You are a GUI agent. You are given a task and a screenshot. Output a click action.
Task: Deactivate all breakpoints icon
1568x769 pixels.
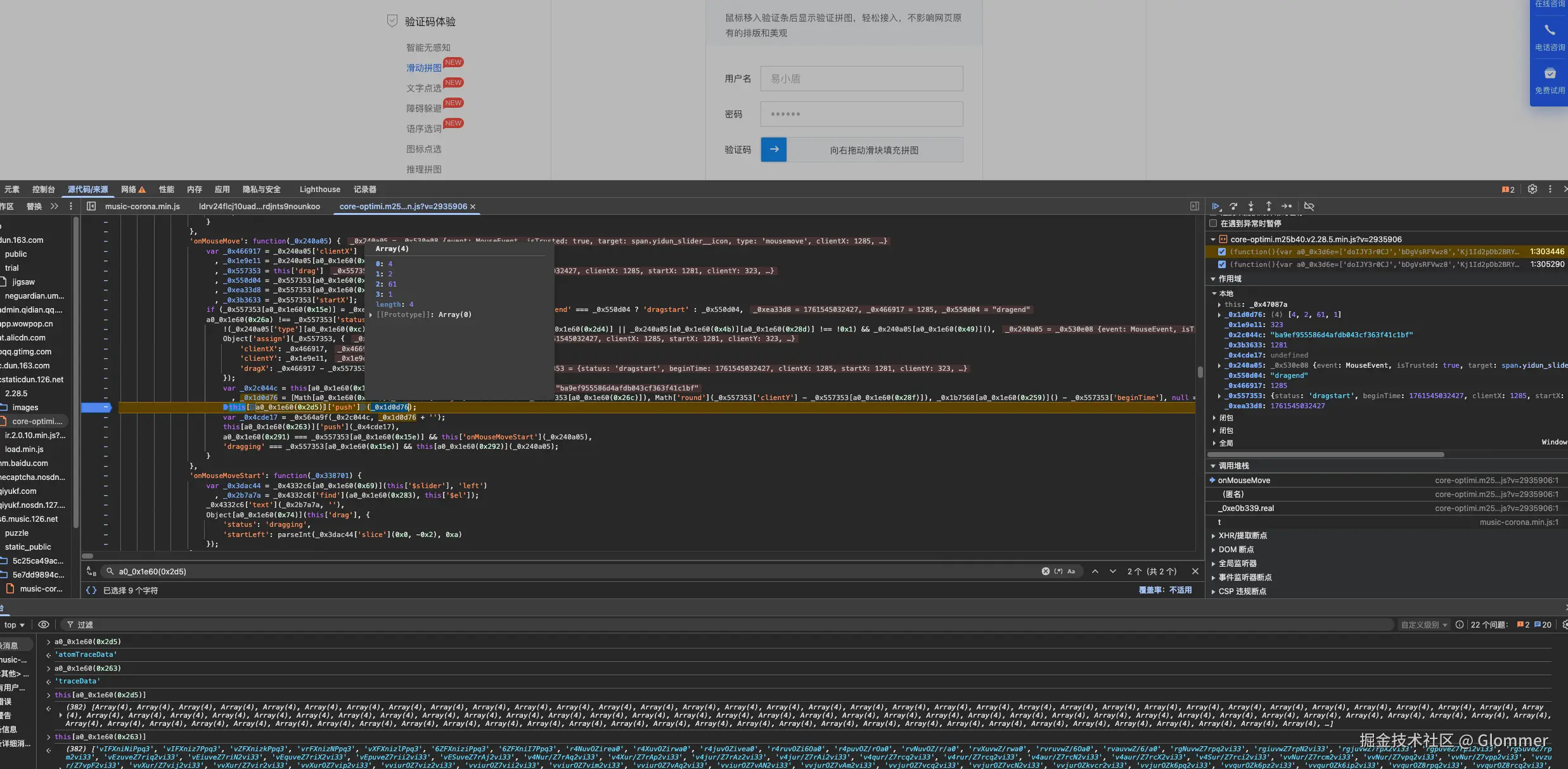click(x=1309, y=206)
